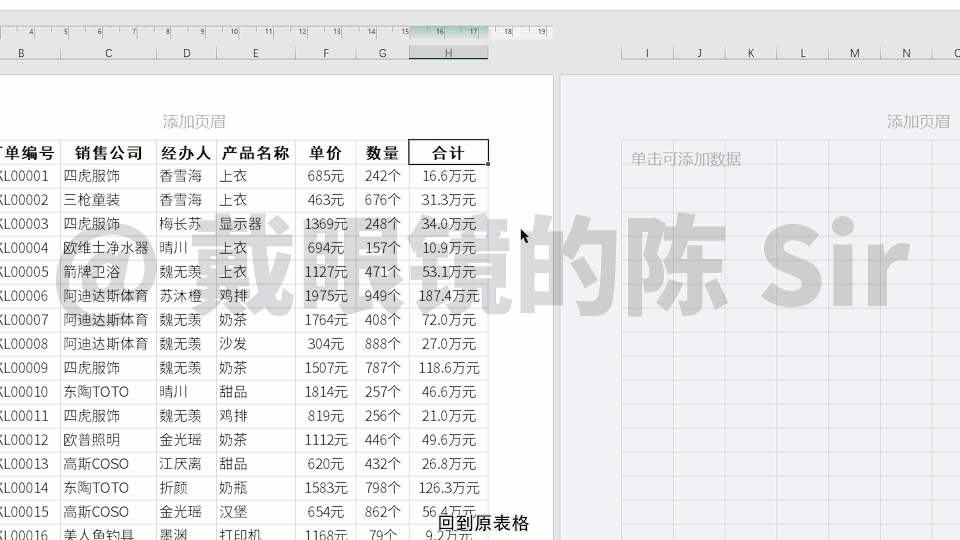Select the 苏沐橙 handler cell
960x540 pixels.
pos(187,296)
